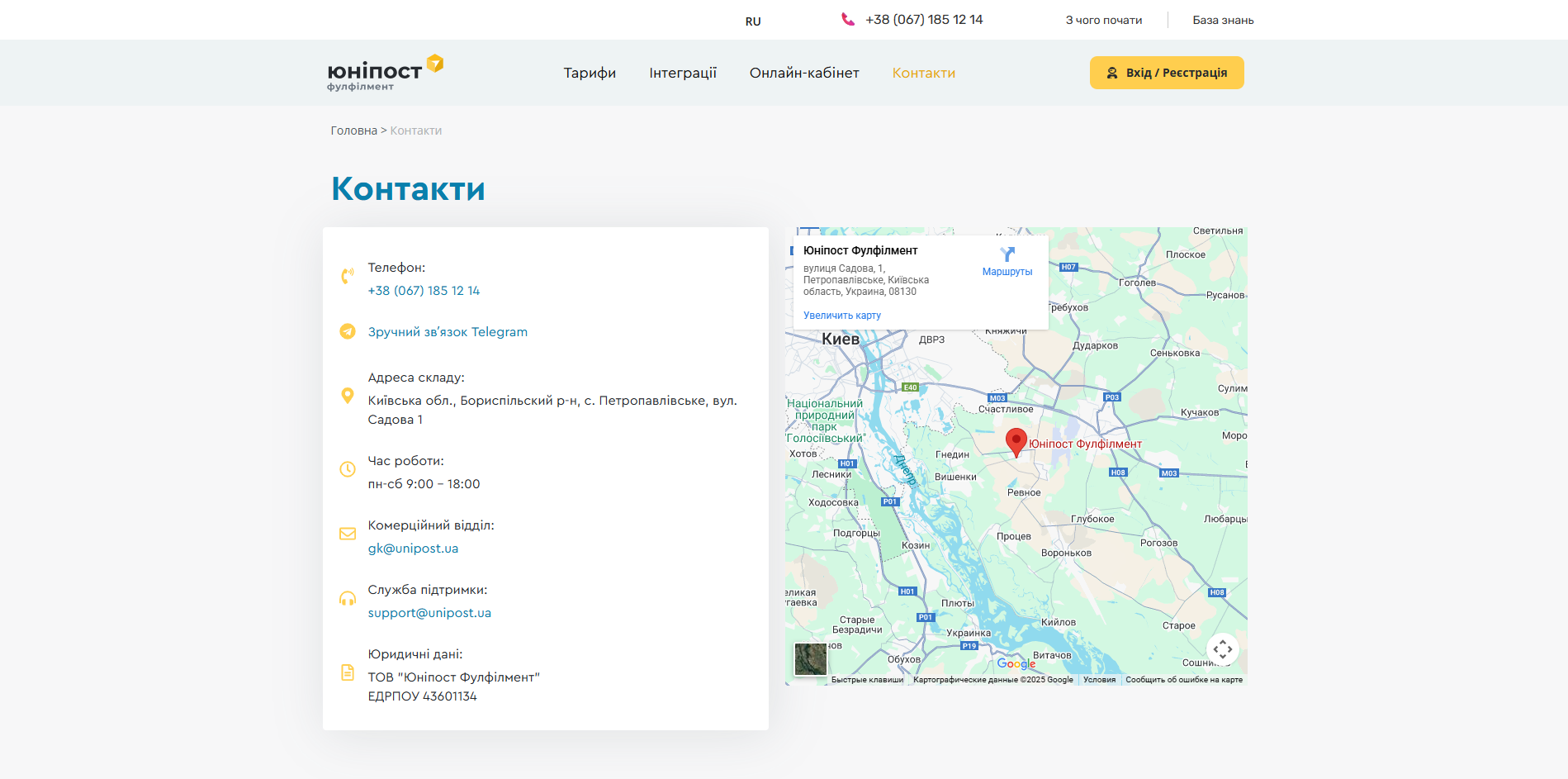This screenshot has height=779, width=1568.
Task: Click the headphones support service icon
Action: pyautogui.click(x=348, y=598)
